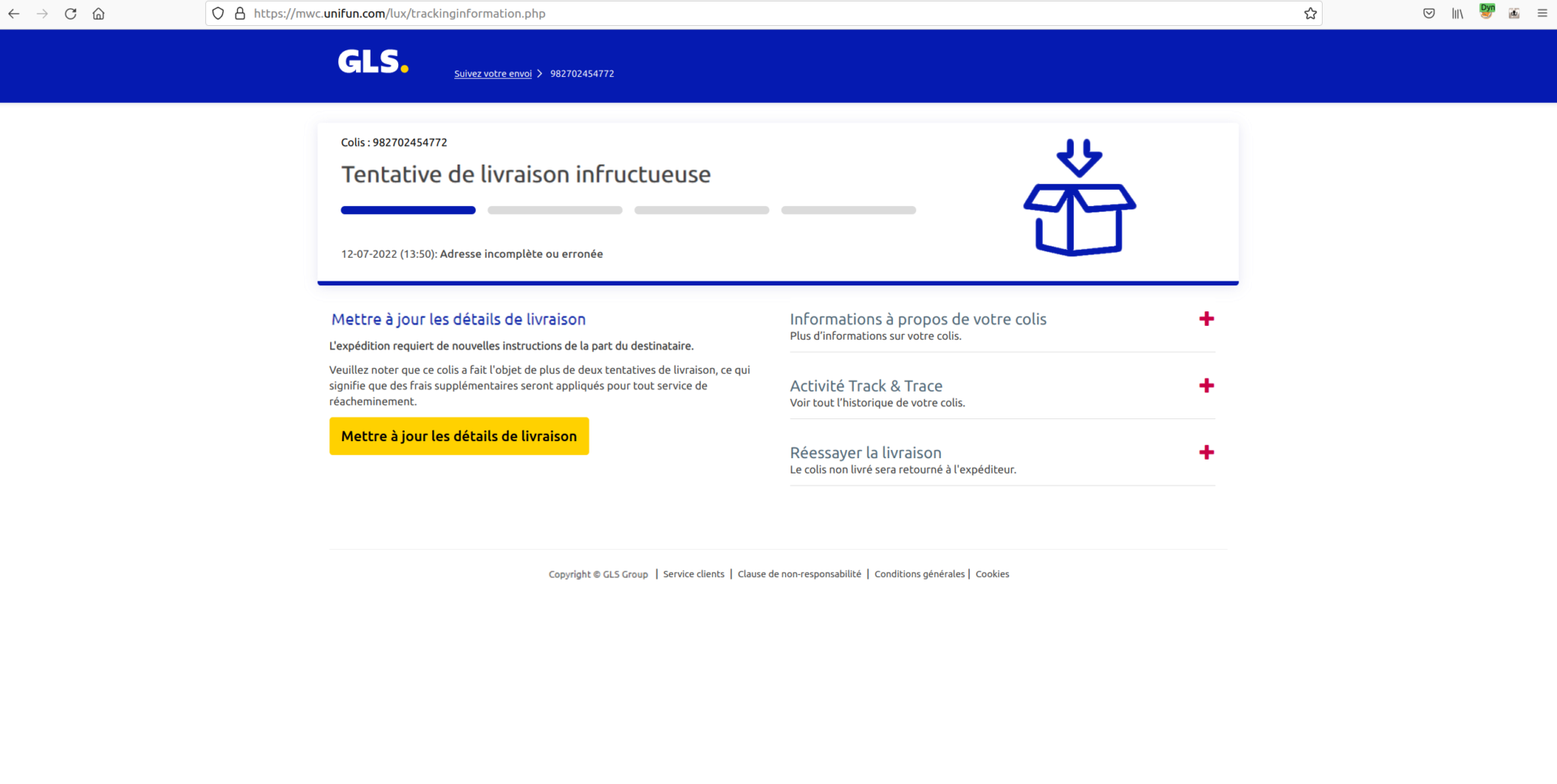Click the first blue progress bar segment

[x=408, y=210]
